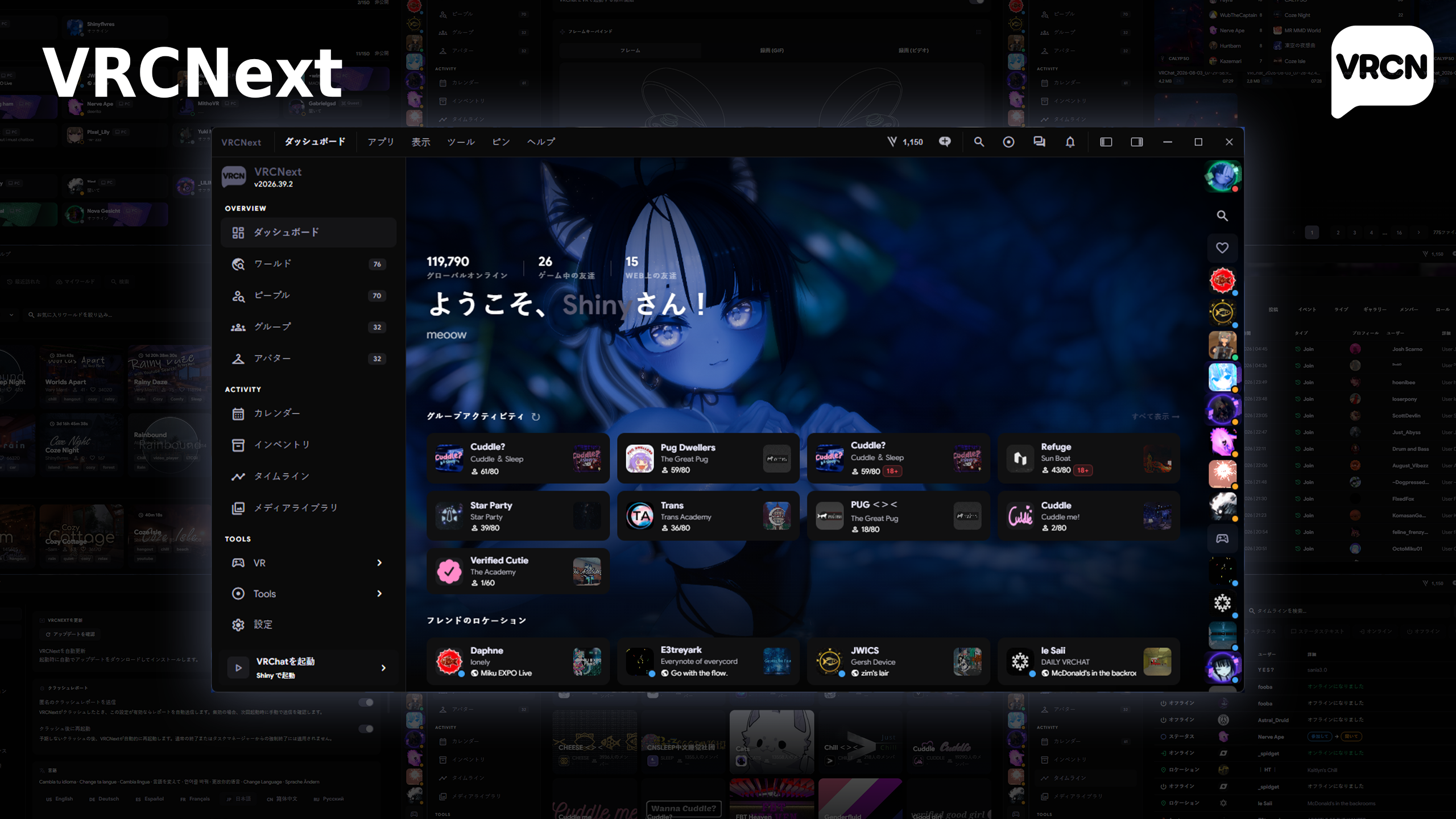This screenshot has width=1456, height=819.
Task: Open メディアライブラリ in the sidebar
Action: point(308,508)
